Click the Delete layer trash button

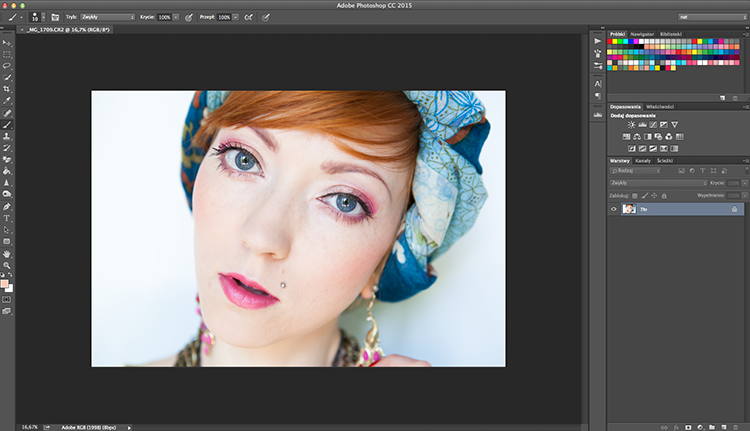coord(736,427)
